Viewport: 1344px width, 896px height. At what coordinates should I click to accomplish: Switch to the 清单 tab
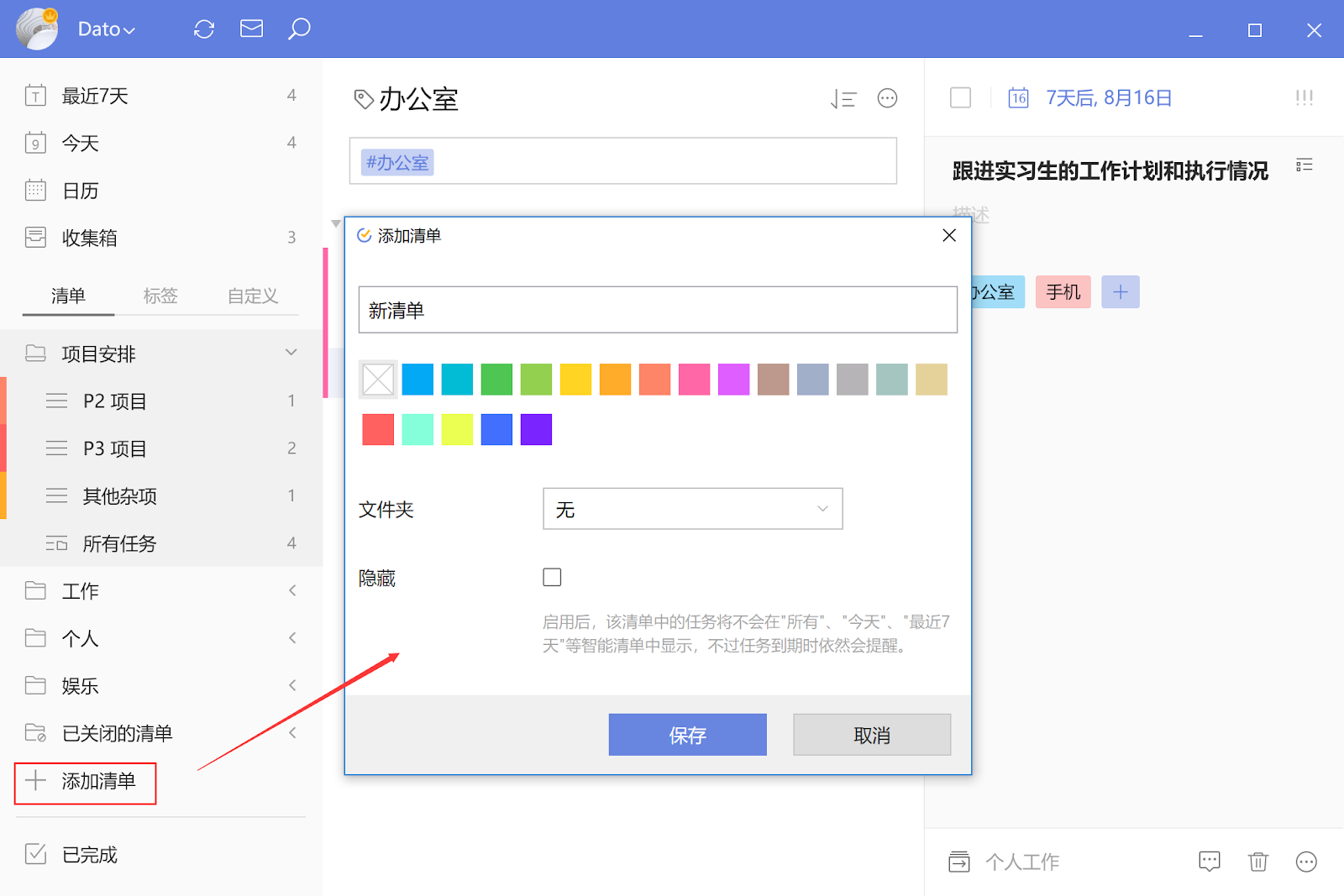click(68, 296)
